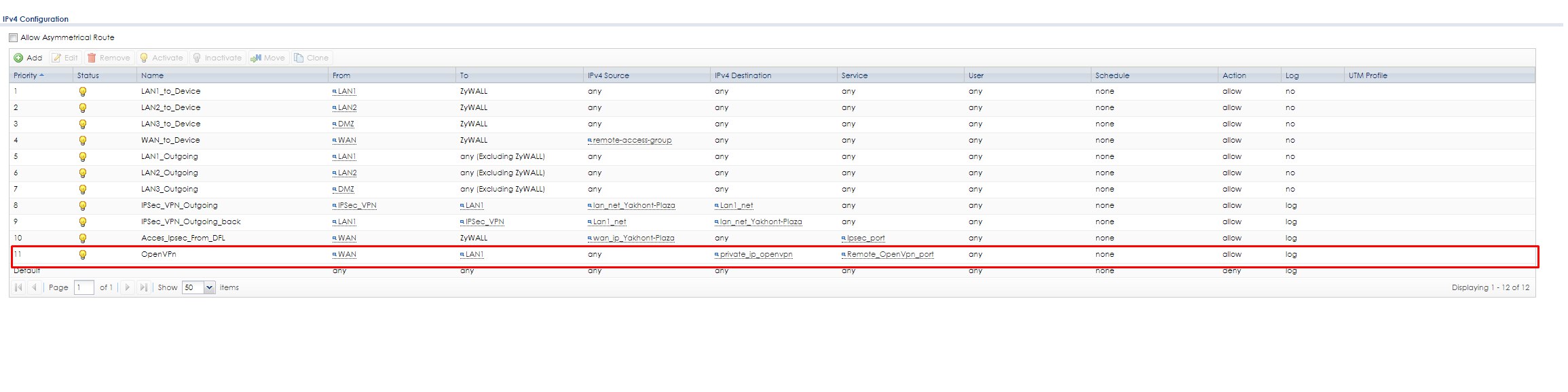Go to first page icon
Image resolution: width=1568 pixels, height=392 pixels.
click(x=18, y=287)
